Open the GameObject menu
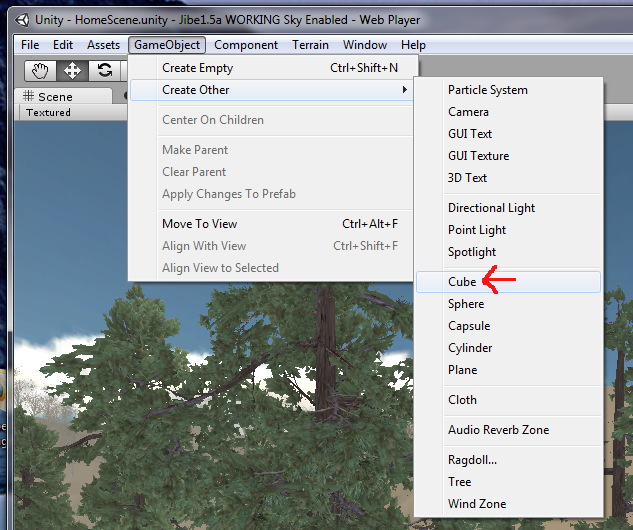This screenshot has height=530, width=633. click(x=167, y=45)
